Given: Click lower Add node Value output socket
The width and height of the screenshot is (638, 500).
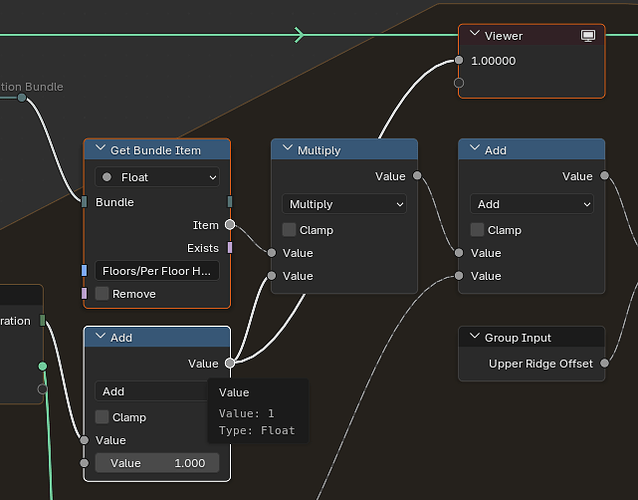Looking at the screenshot, I should pyautogui.click(x=230, y=363).
